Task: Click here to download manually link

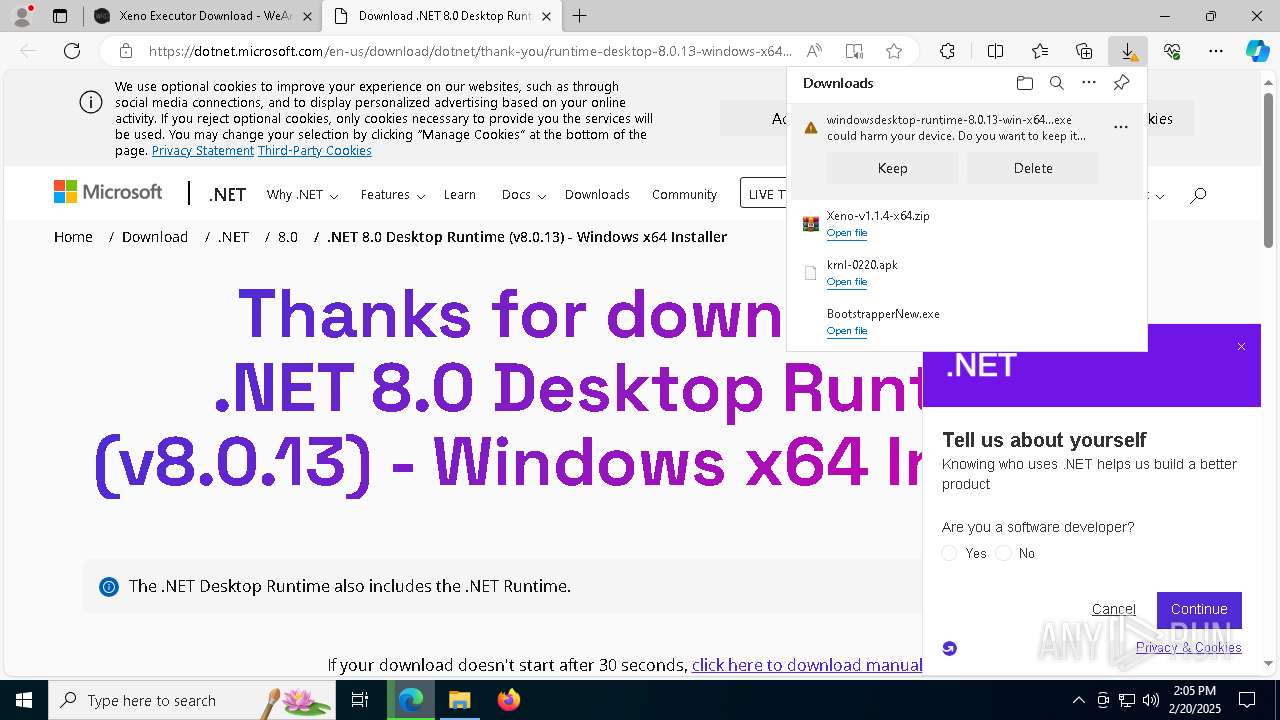Action: tap(807, 665)
